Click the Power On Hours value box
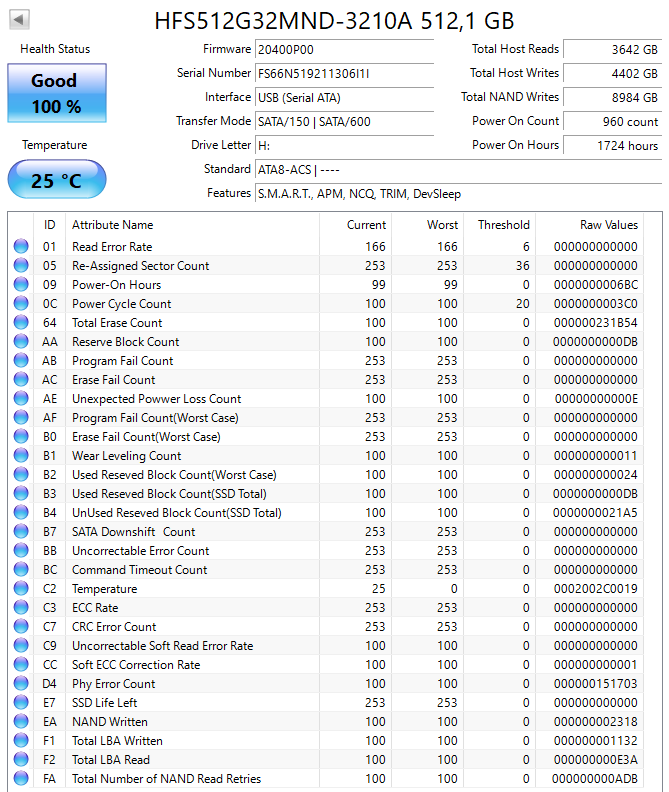 point(612,145)
